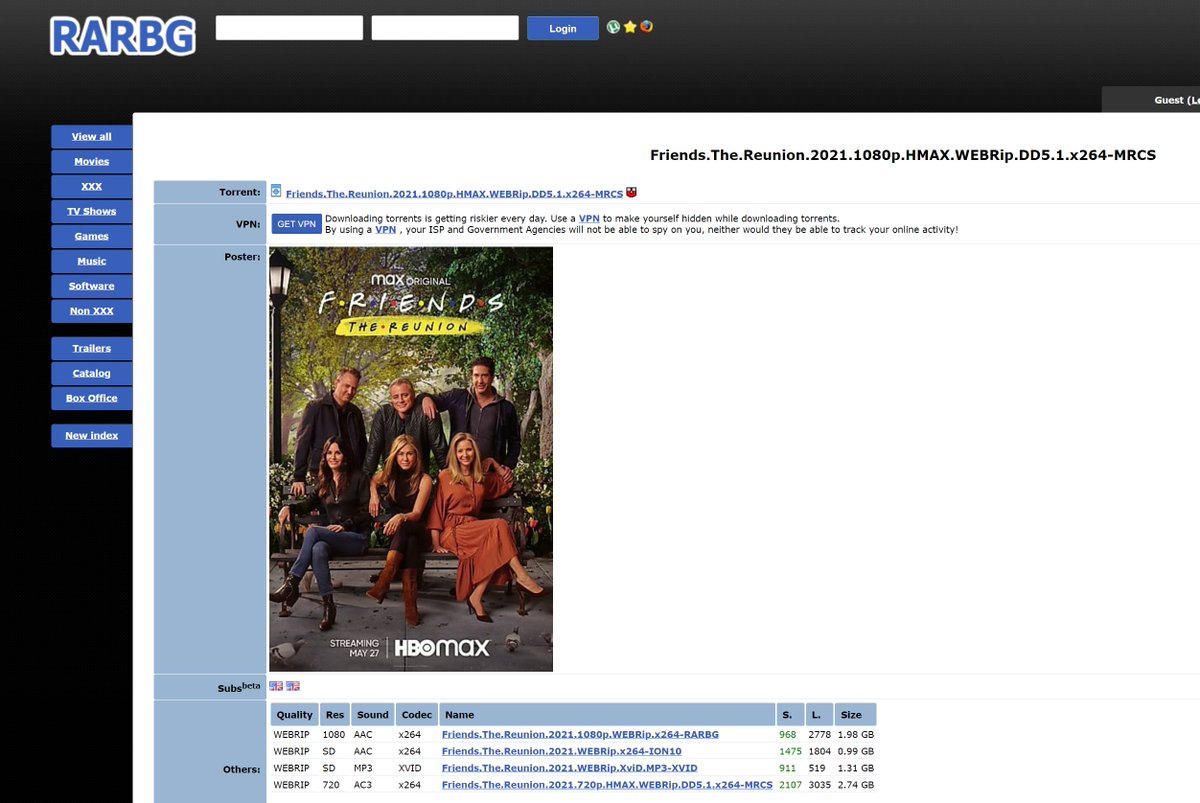The height and width of the screenshot is (803, 1200).
Task: Open the Non XXX category
Action: 92,311
